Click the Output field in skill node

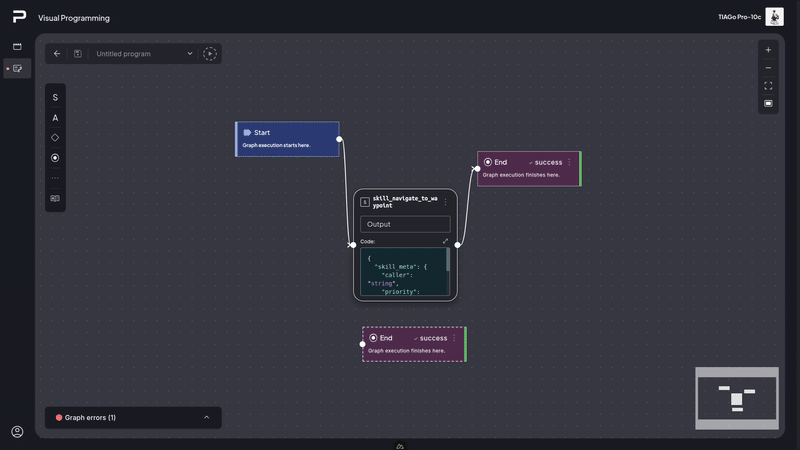(405, 224)
